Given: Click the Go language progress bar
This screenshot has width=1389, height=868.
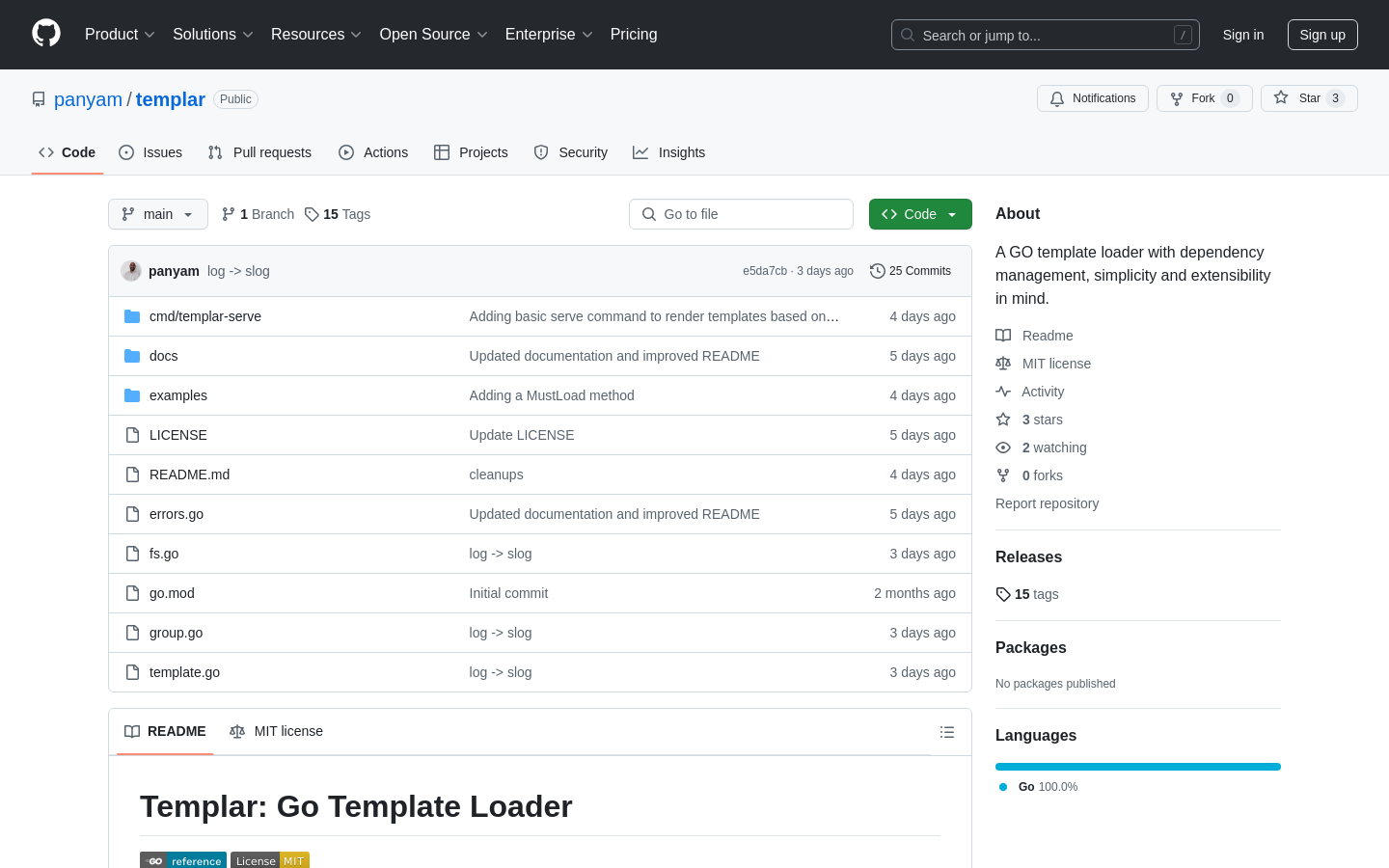Looking at the screenshot, I should point(1138,767).
